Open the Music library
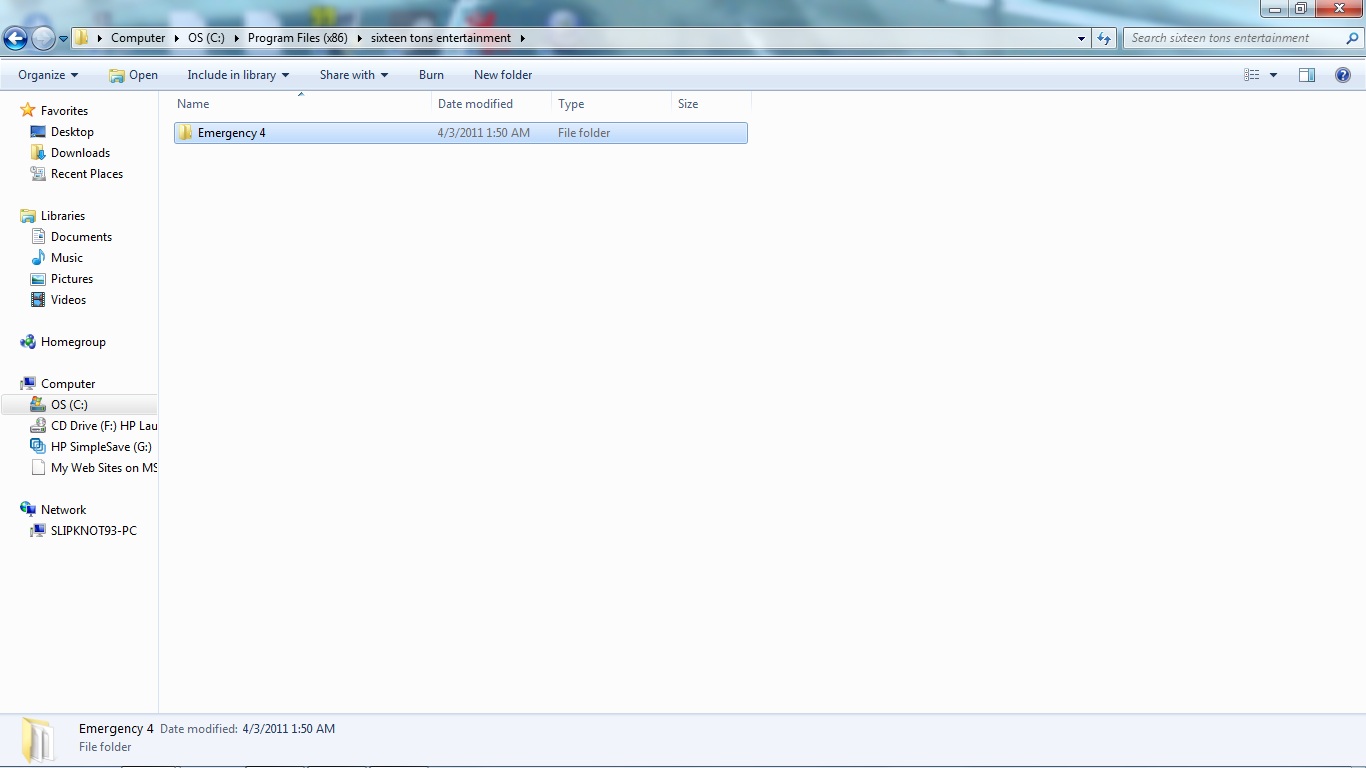Screen dimensions: 1366x768 [67, 258]
